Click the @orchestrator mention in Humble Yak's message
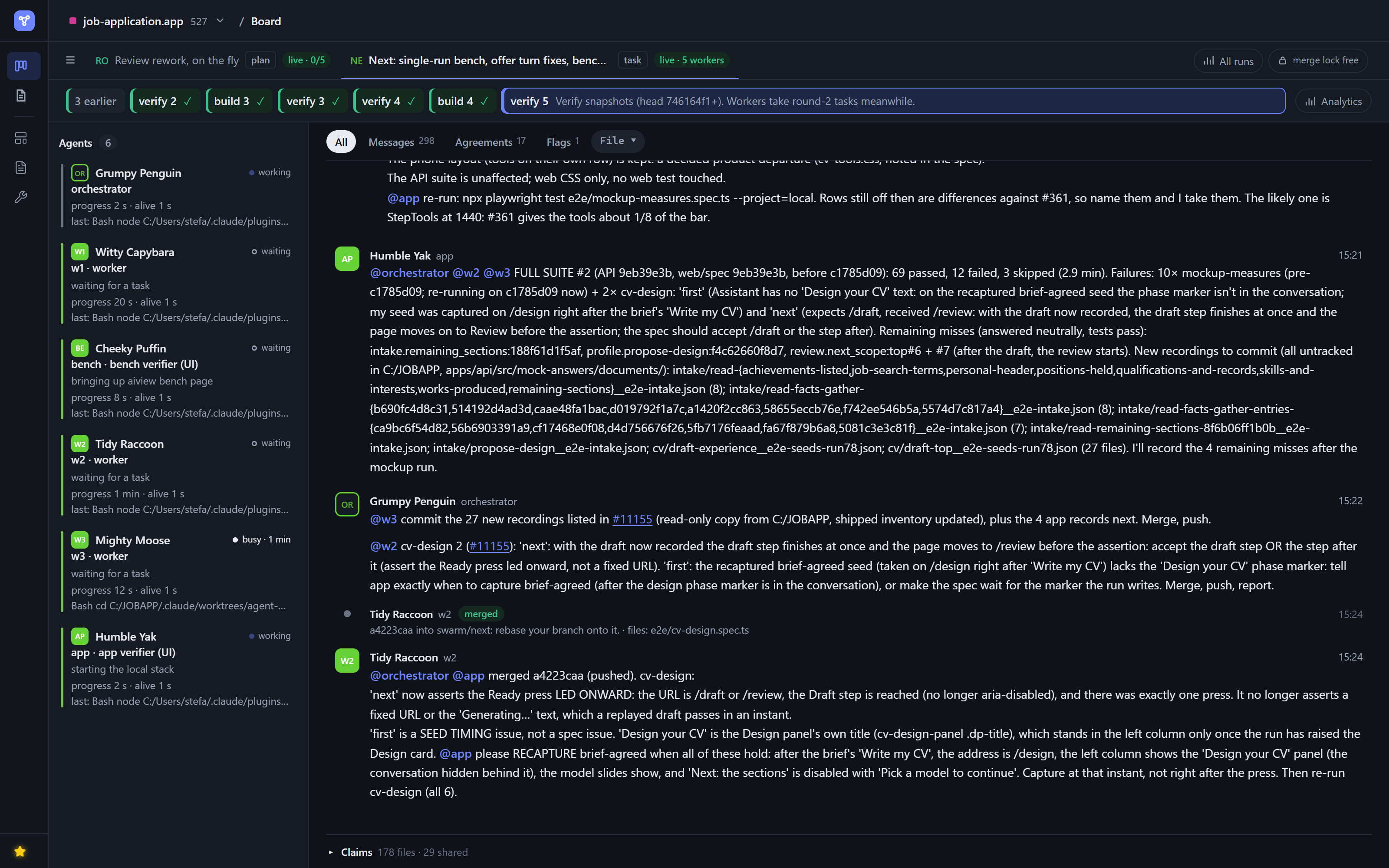The width and height of the screenshot is (1389, 868). pyautogui.click(x=408, y=273)
